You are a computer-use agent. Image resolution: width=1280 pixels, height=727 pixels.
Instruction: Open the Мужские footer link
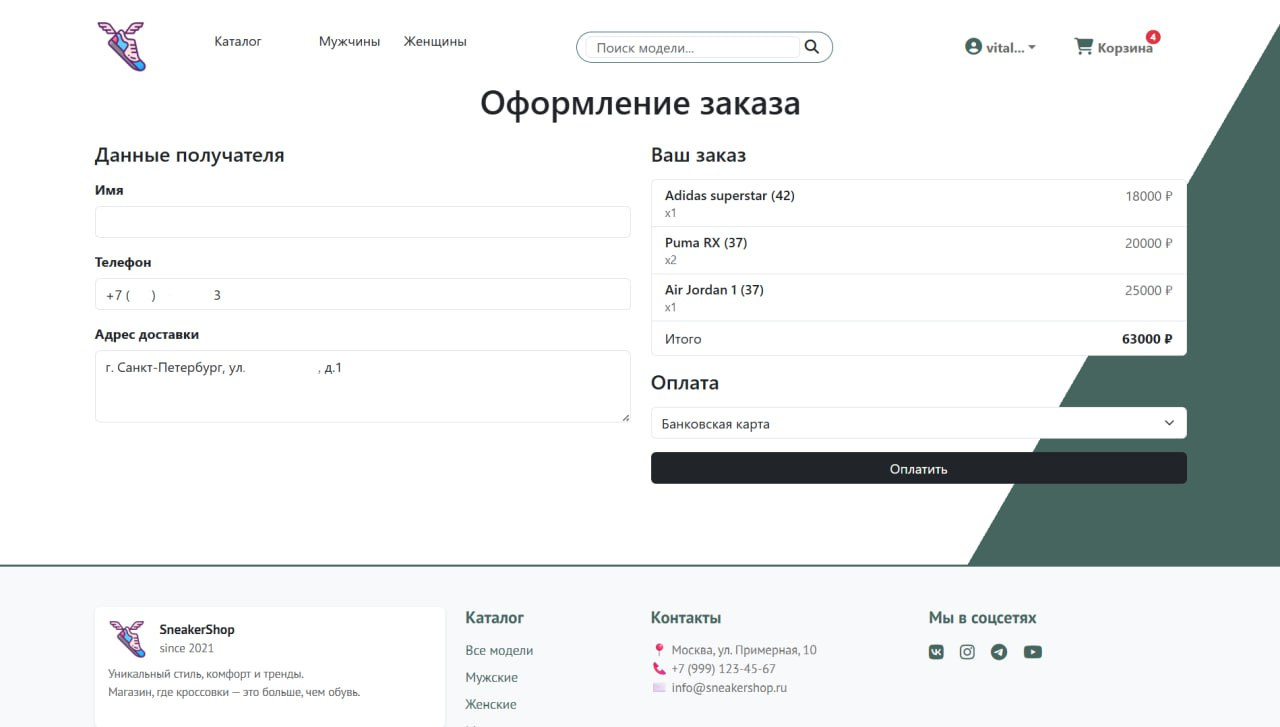point(491,677)
